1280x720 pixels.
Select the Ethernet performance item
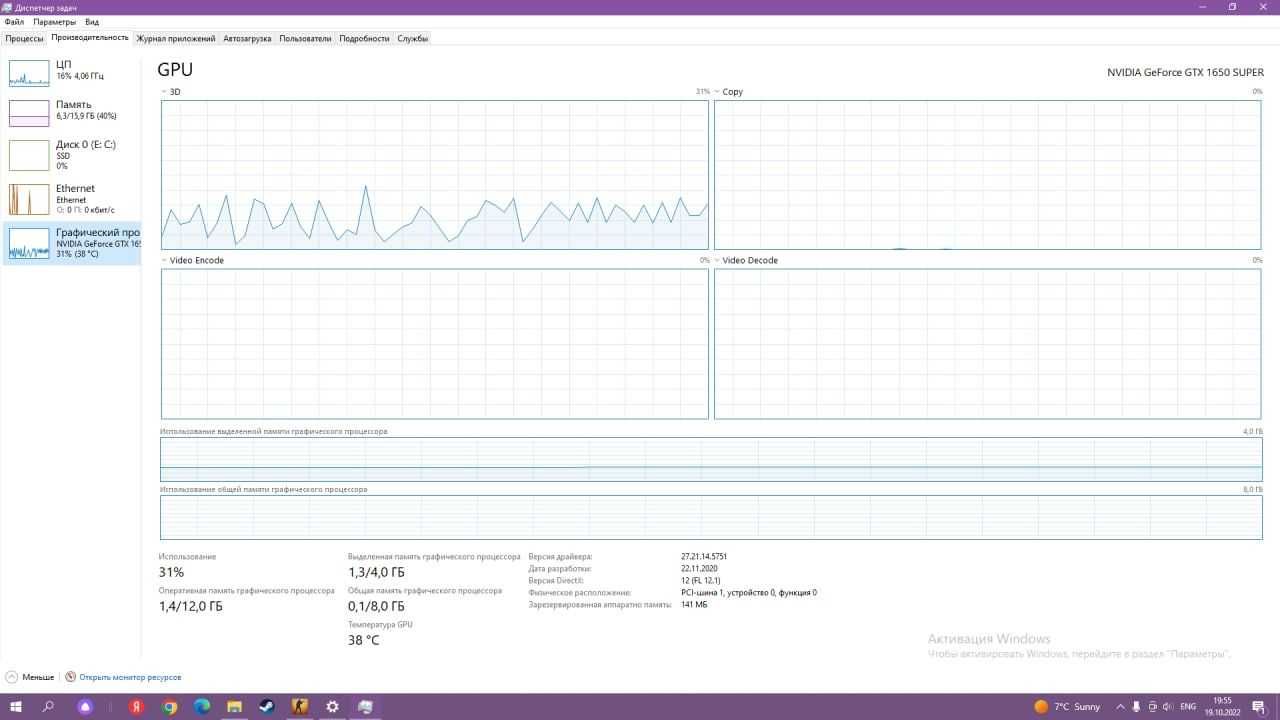tap(72, 198)
